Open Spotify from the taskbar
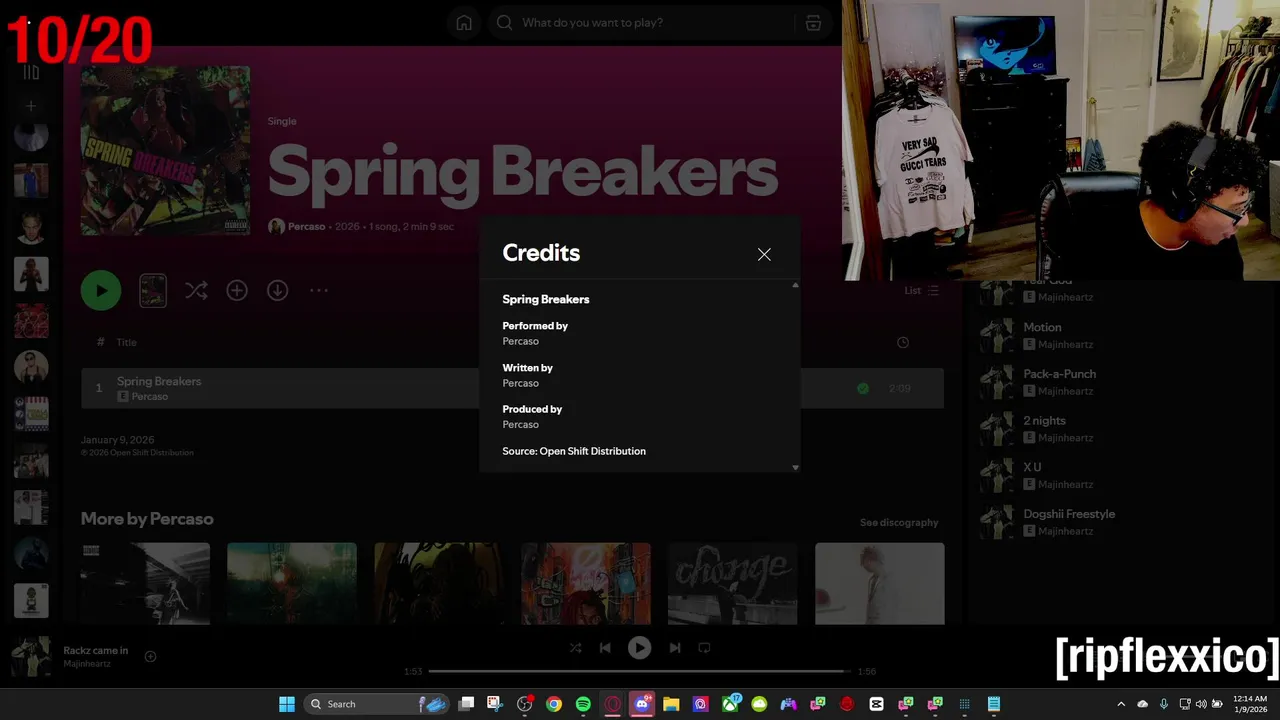The width and height of the screenshot is (1280, 720). click(583, 704)
